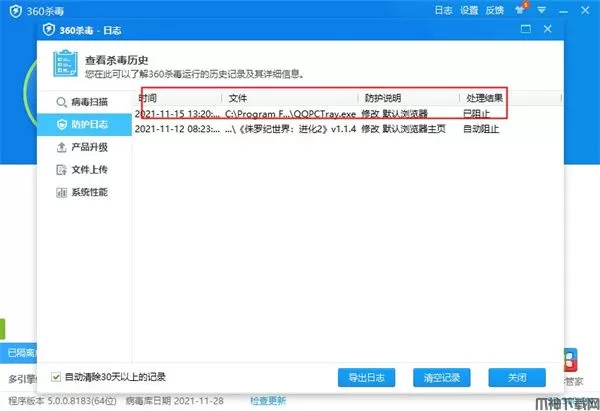
Task: Open the 产品升级 log section
Action: click(x=85, y=147)
